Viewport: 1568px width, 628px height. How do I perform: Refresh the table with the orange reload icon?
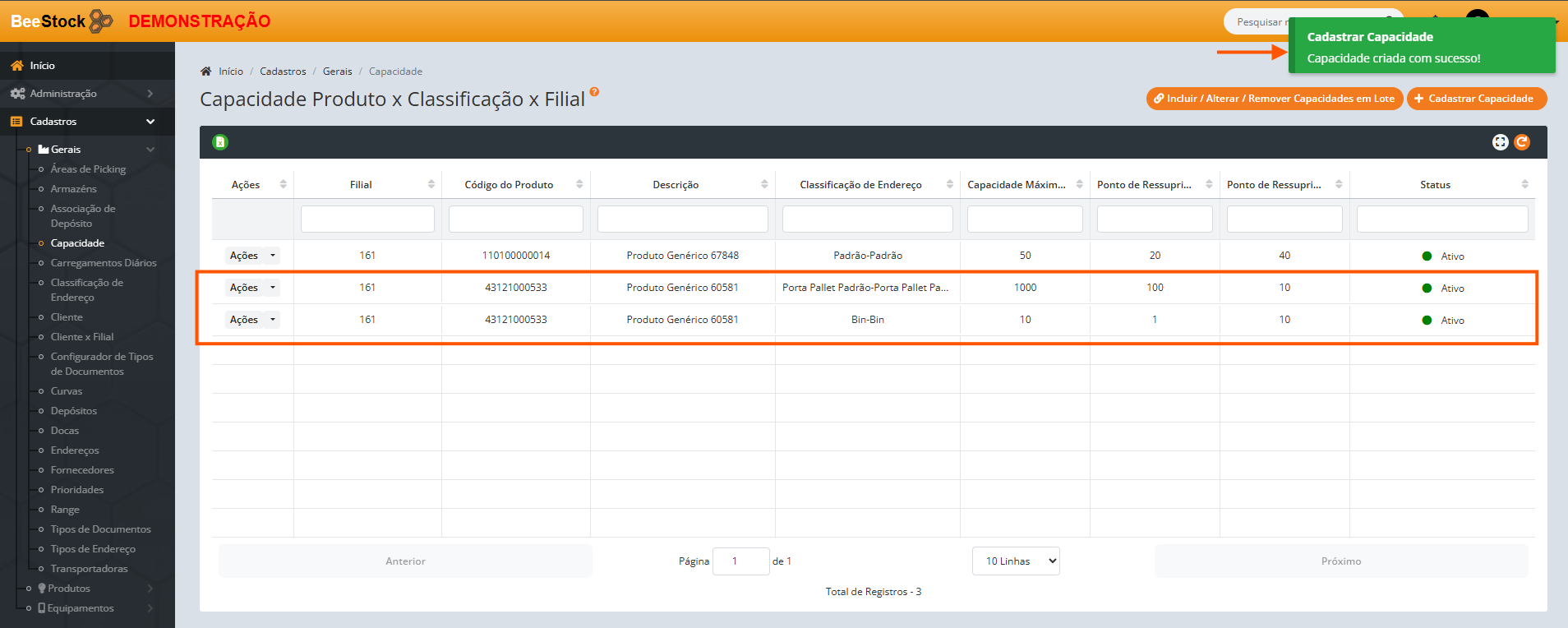click(x=1522, y=142)
